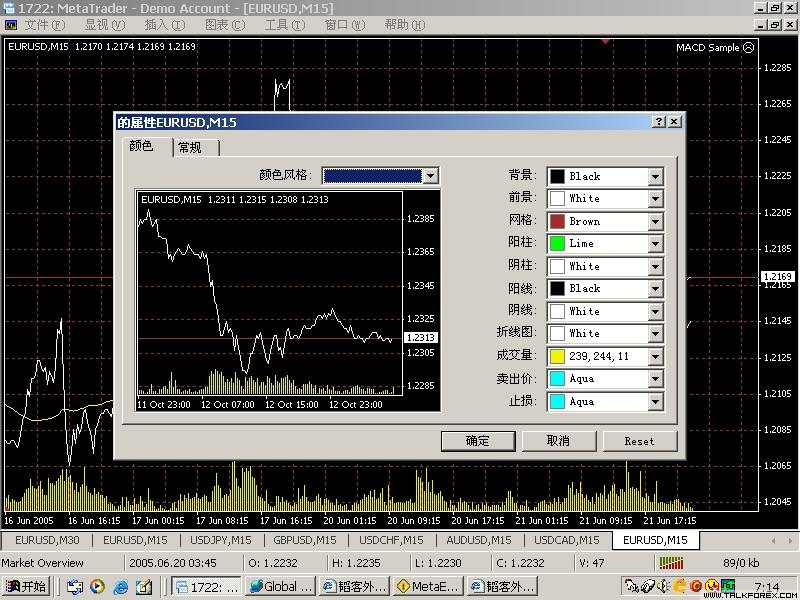This screenshot has height=600, width=800.
Task: Open the 工具(T) menu
Action: pos(285,24)
